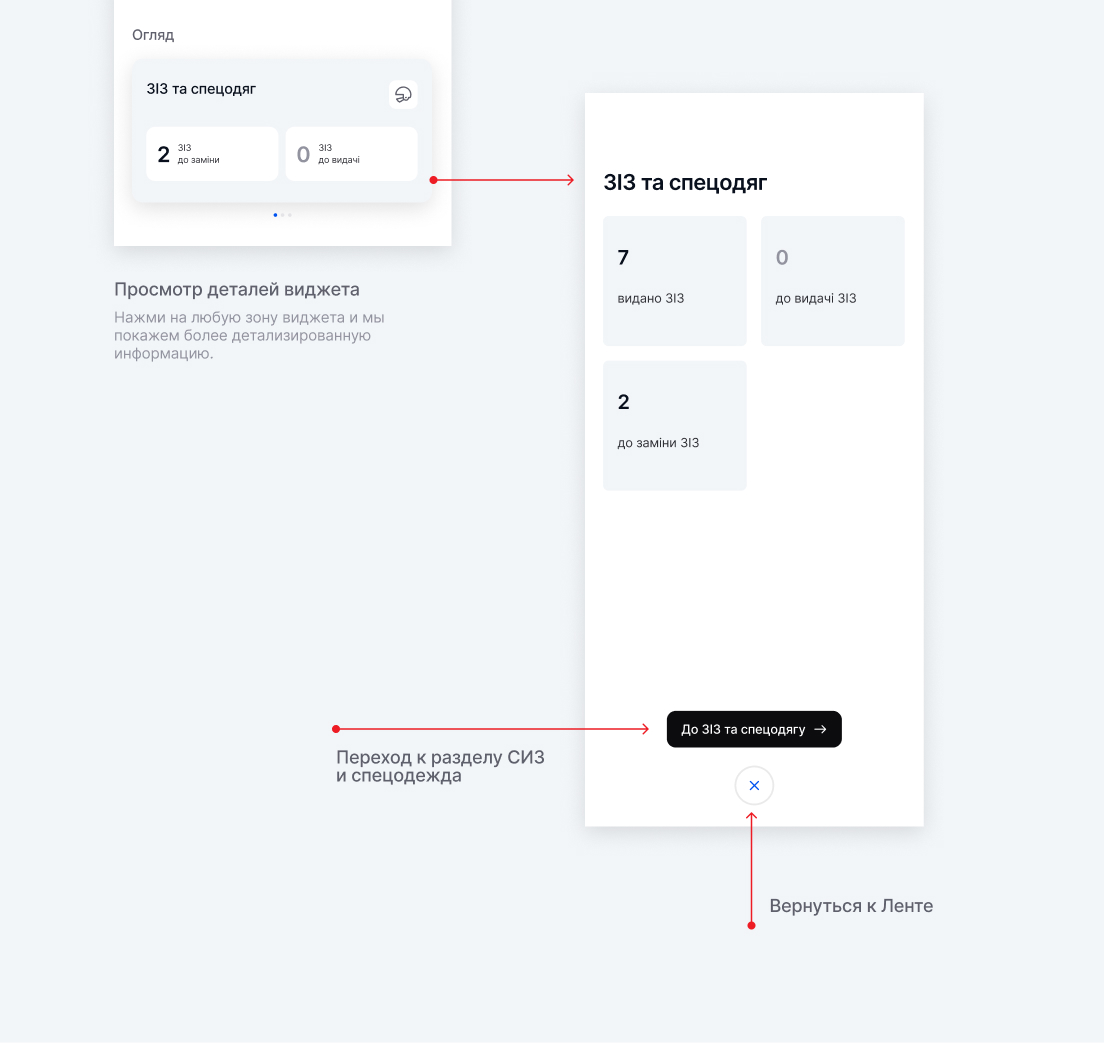The width and height of the screenshot is (1104, 1043).
Task: Click the Огляд section label
Action: (x=153, y=35)
